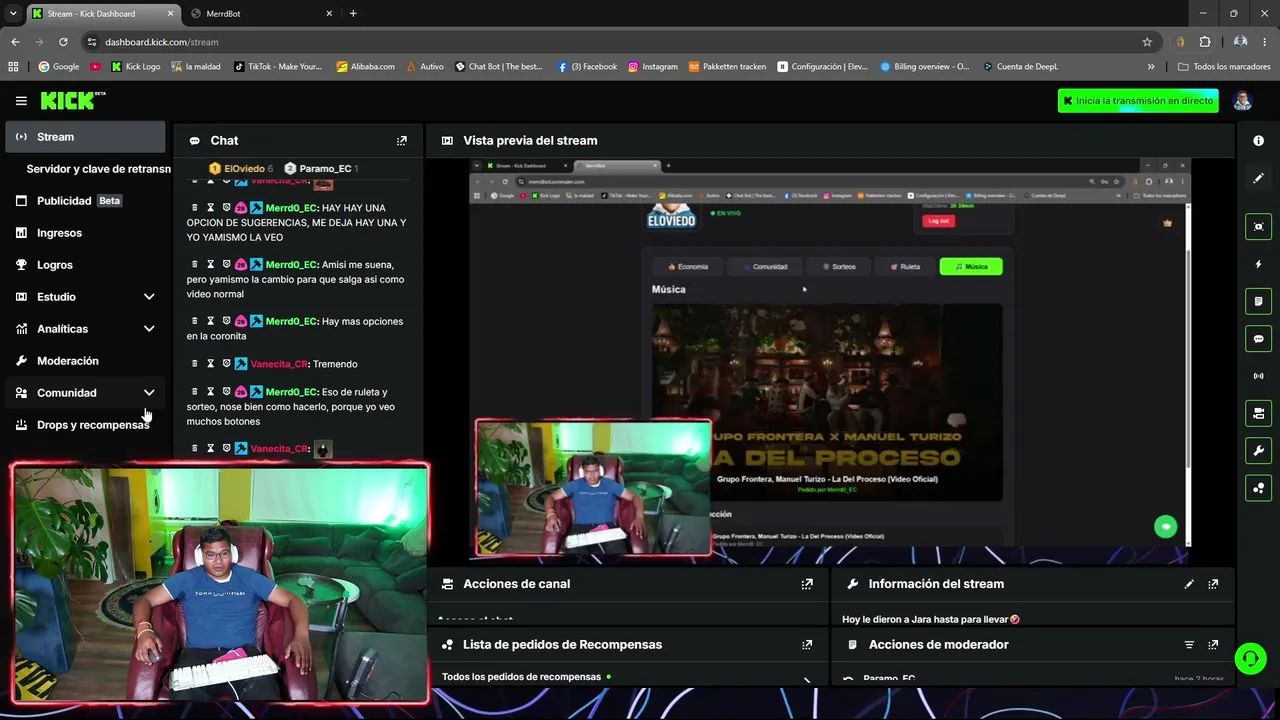The image size is (1280, 720).
Task: Open Publicidad Beta in the sidebar
Action: tap(85, 201)
